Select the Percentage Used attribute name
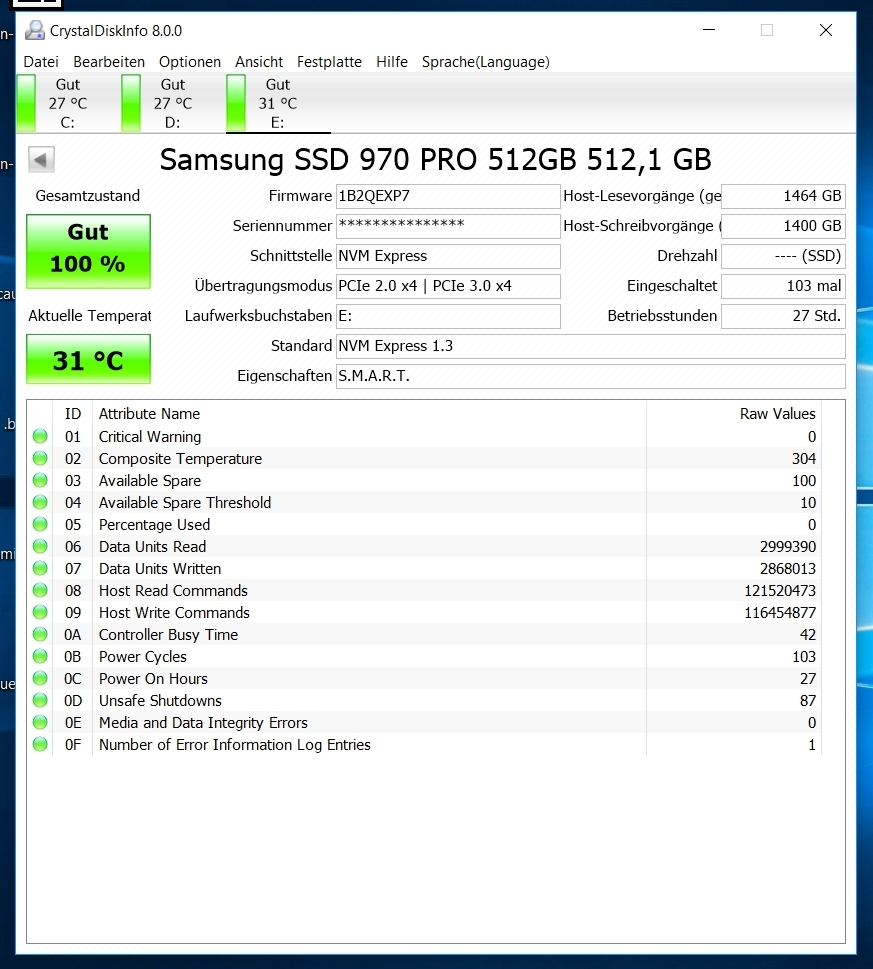 pyautogui.click(x=154, y=525)
